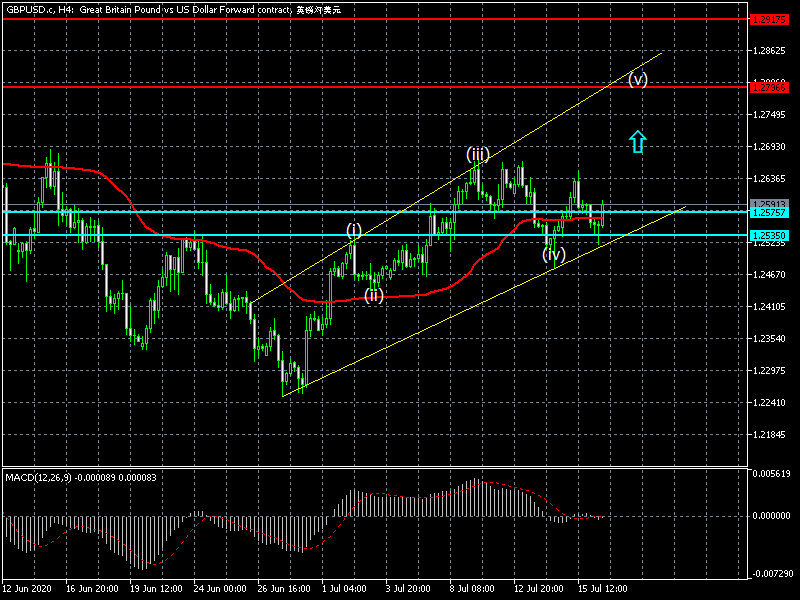Select the red 1.27966 price tag
Image resolution: width=800 pixels, height=600 pixels.
coord(770,87)
